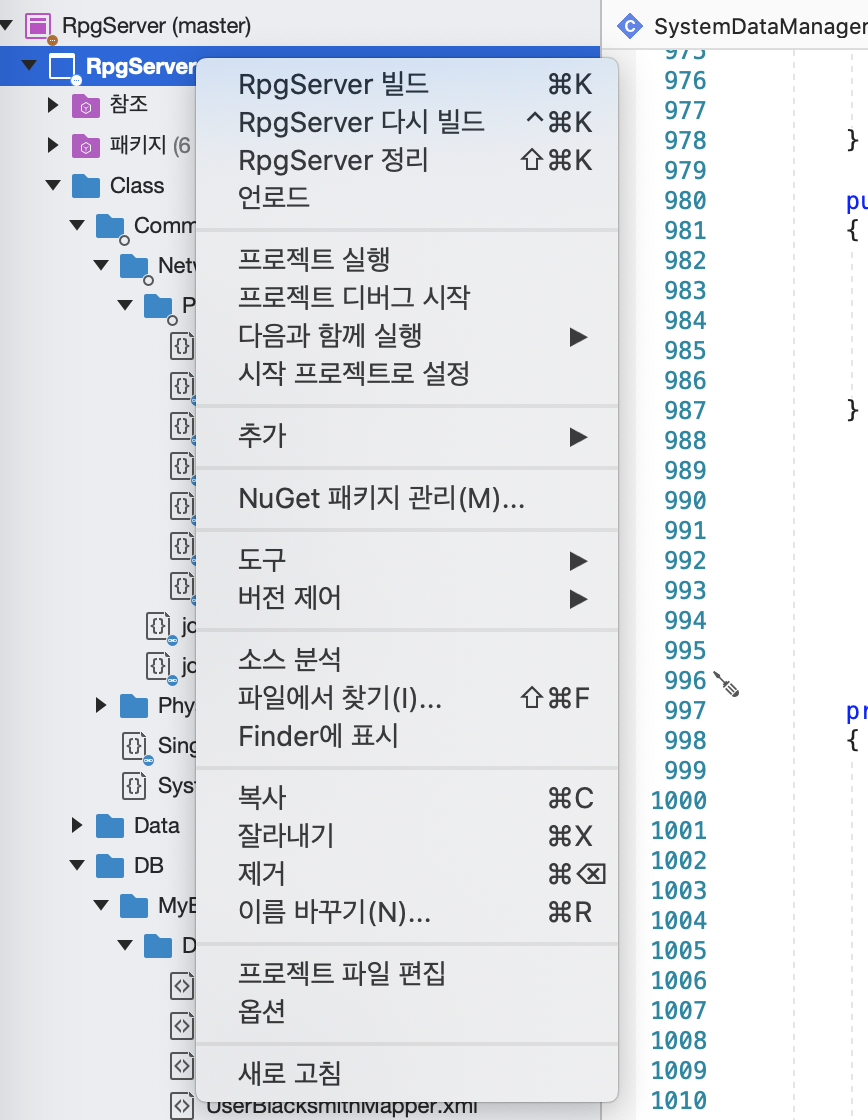
Task: Collapse the Class folder
Action: point(53,186)
